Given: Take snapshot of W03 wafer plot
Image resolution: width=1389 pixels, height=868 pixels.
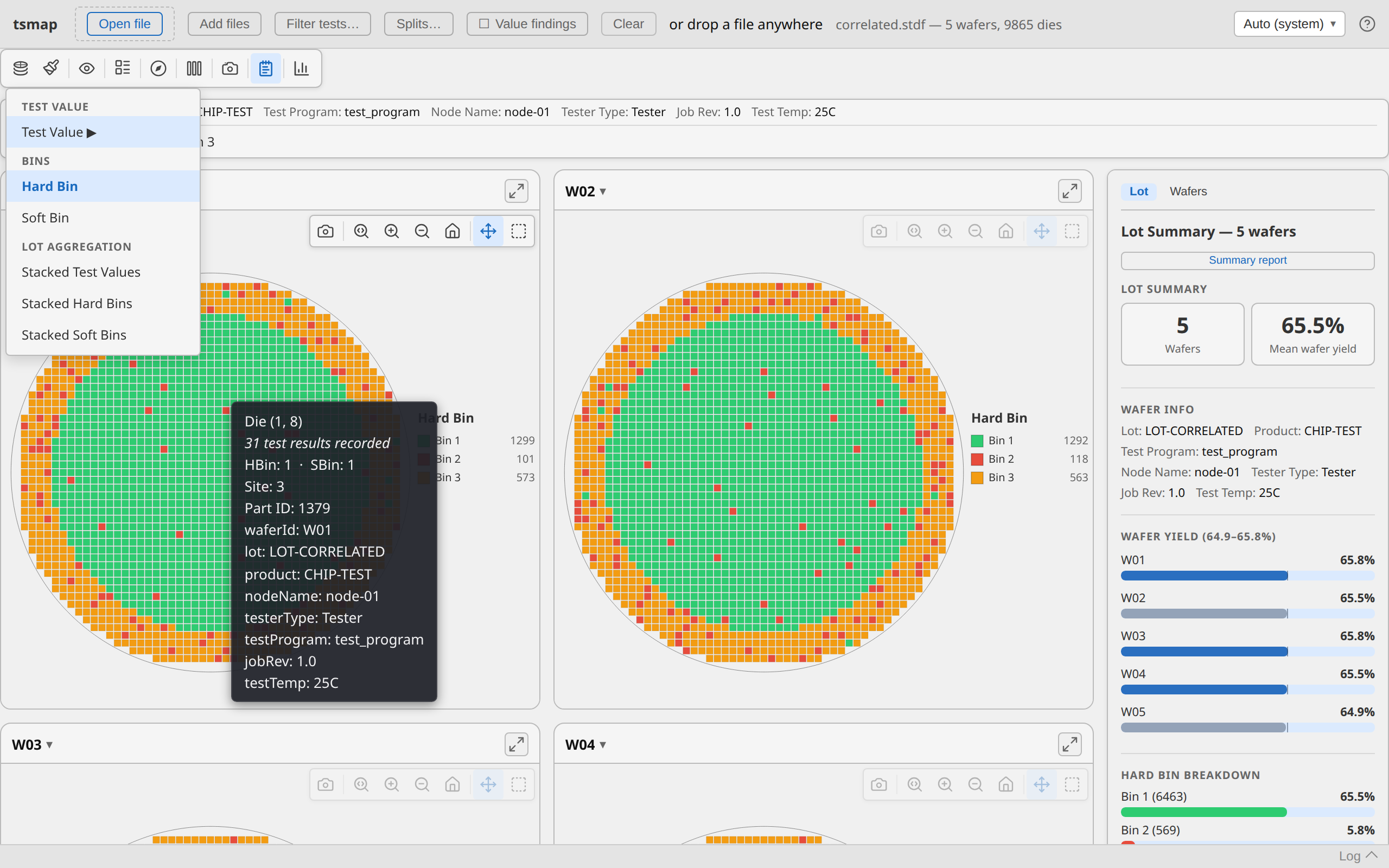Looking at the screenshot, I should [326, 785].
